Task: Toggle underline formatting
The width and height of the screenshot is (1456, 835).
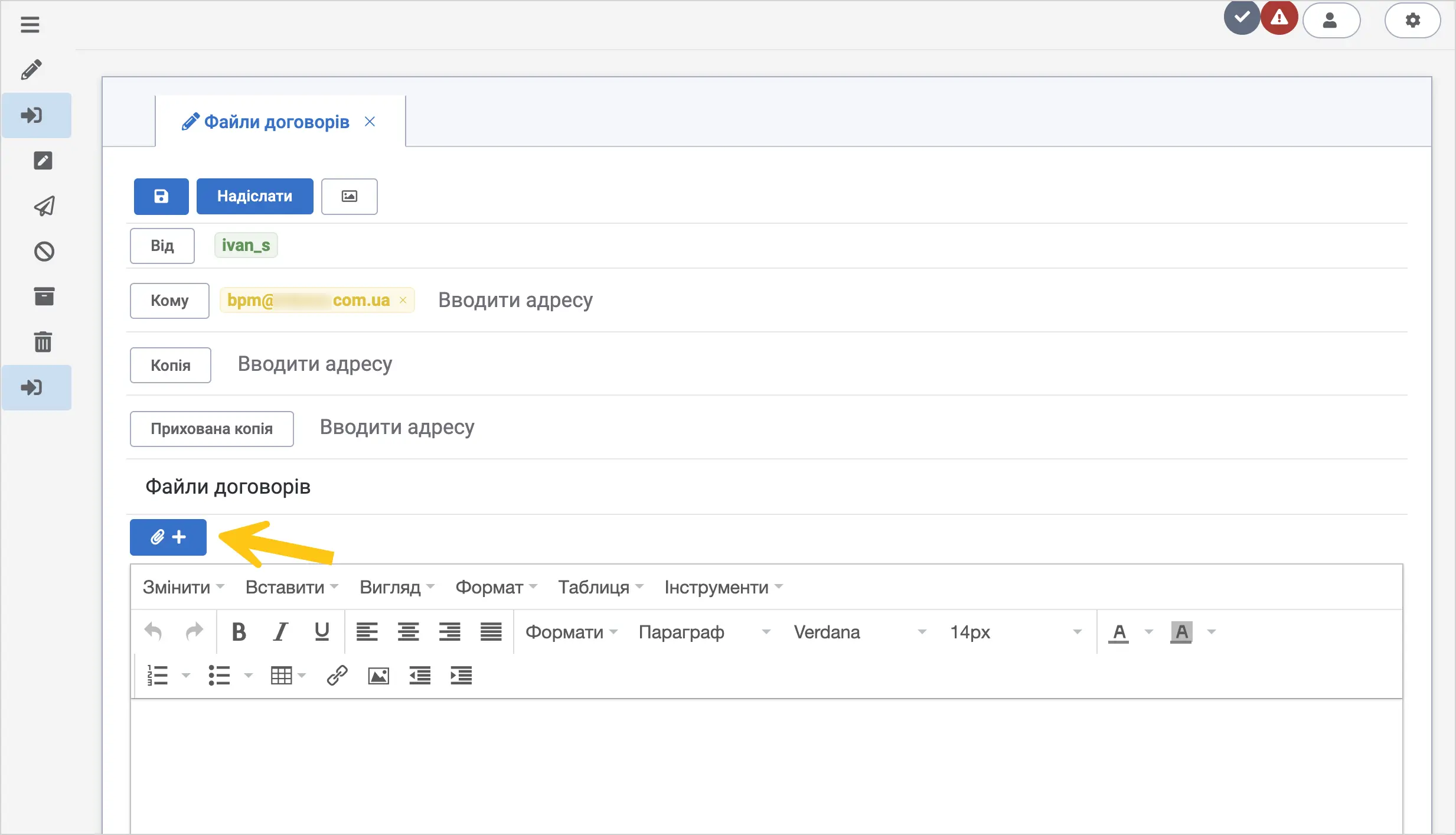Action: pos(322,632)
